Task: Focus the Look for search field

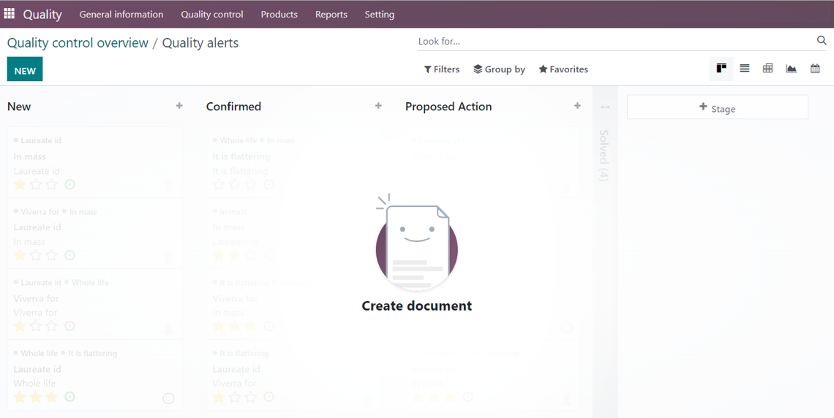Action: tap(614, 41)
